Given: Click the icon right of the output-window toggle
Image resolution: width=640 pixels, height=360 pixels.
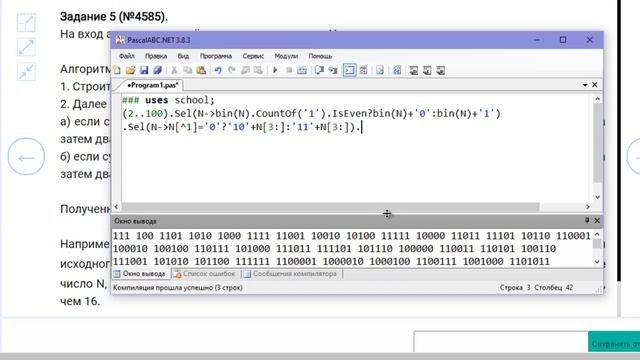Looking at the screenshot, I should pyautogui.click(x=363, y=70).
